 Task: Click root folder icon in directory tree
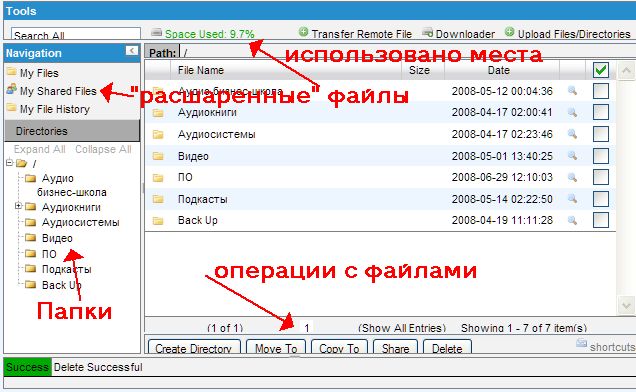[21, 163]
